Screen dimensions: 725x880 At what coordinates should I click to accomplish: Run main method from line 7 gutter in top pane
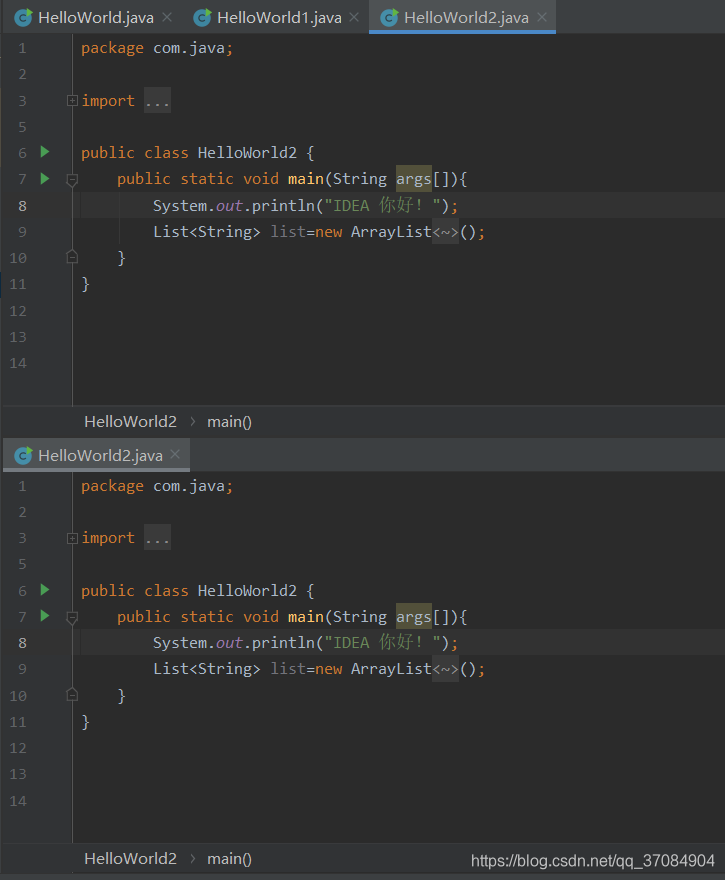(45, 178)
